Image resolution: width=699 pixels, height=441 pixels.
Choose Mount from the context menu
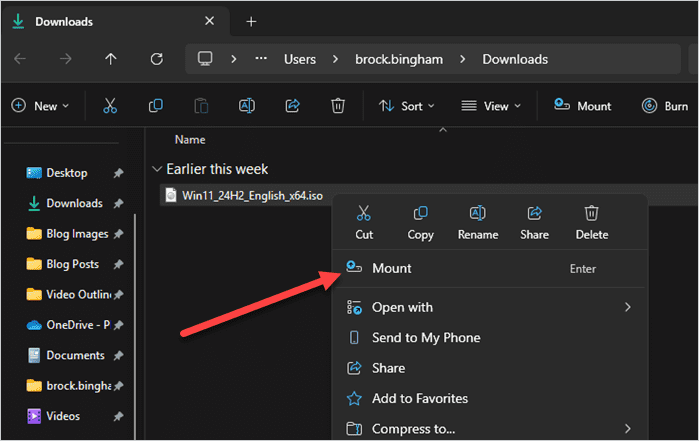point(489,268)
